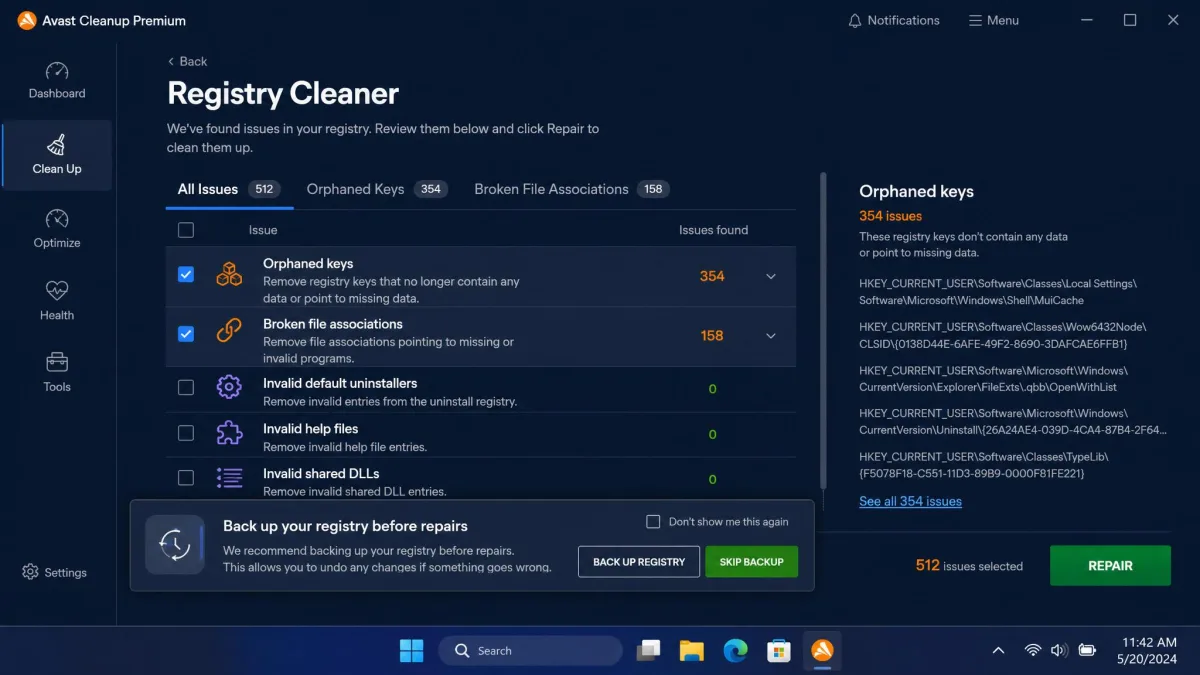
Task: Select the Clean Up broom icon
Action: pos(57,145)
